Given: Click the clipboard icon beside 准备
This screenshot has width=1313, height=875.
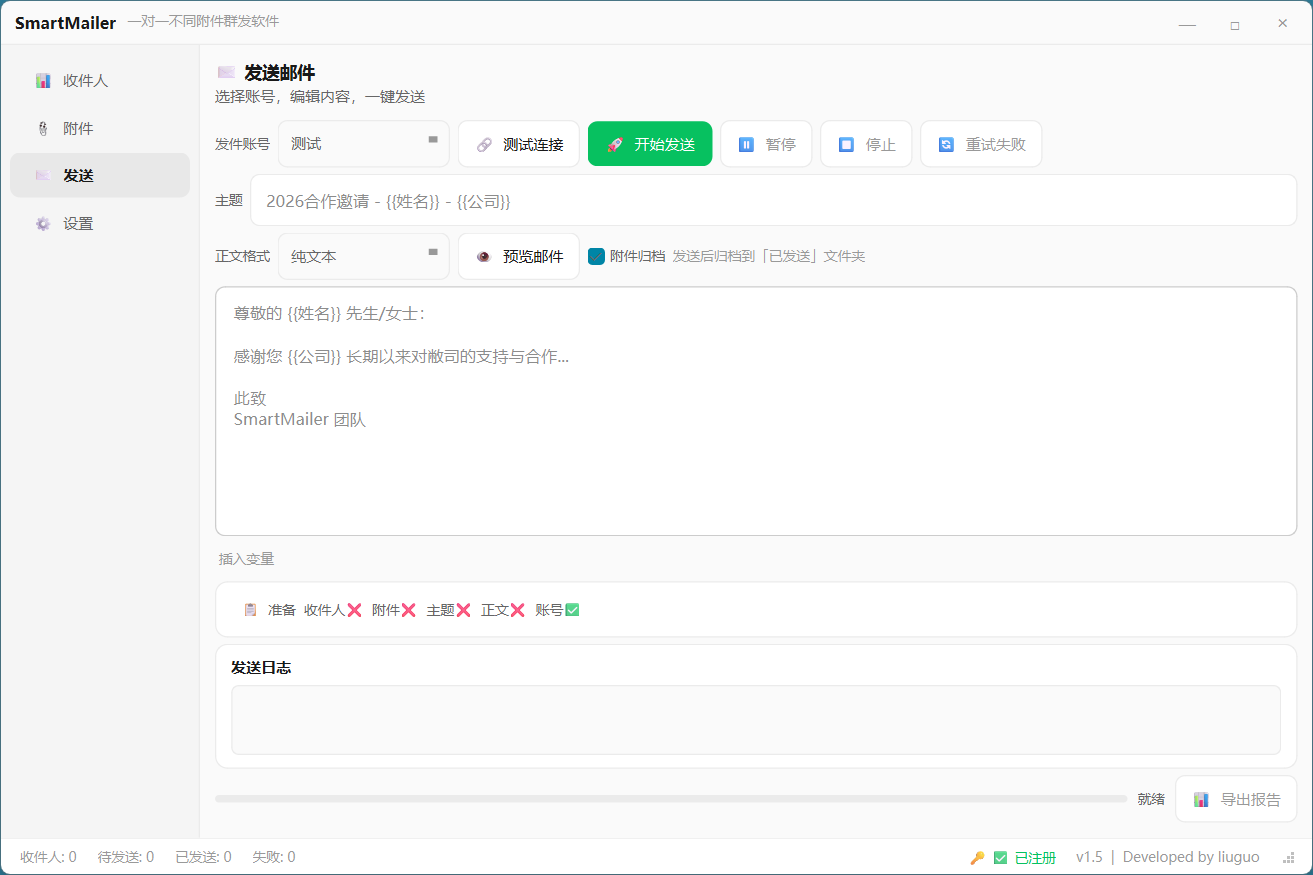Looking at the screenshot, I should pos(250,610).
